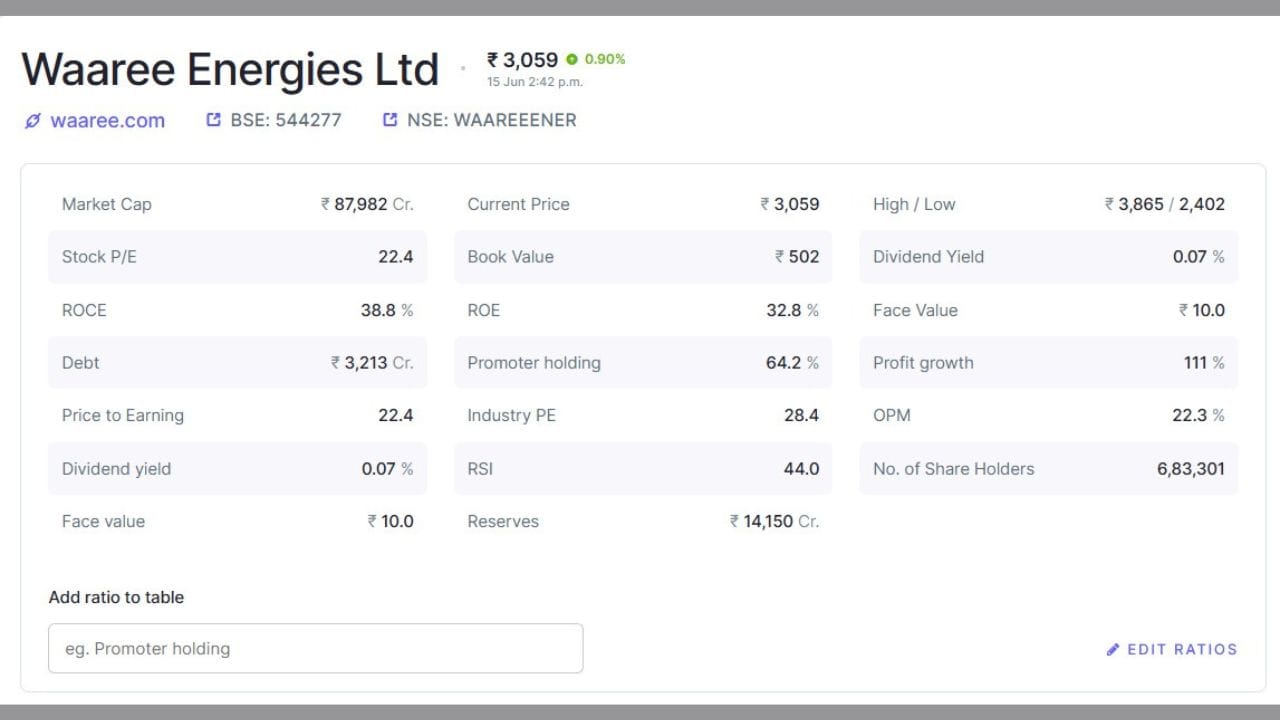
Task: Select the 32.8 % ROE value
Action: point(793,310)
